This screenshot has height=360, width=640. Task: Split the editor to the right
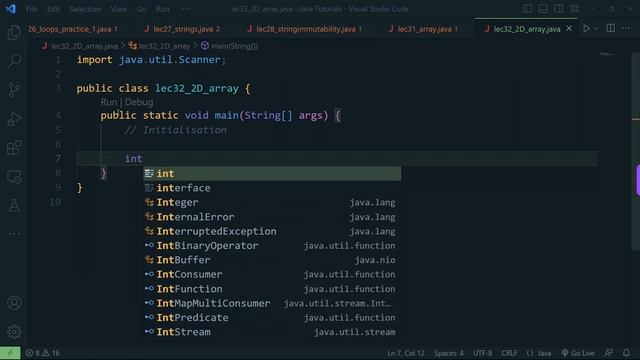(x=611, y=29)
